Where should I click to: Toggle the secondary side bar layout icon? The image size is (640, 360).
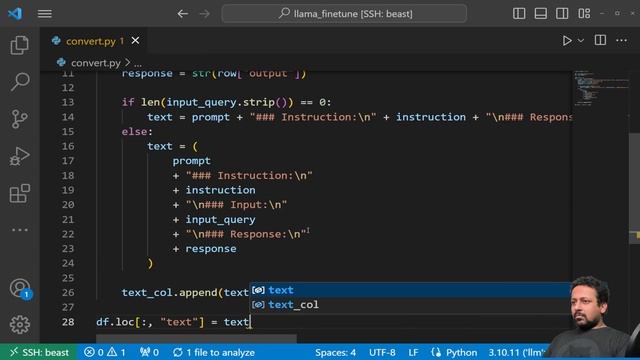[562, 13]
